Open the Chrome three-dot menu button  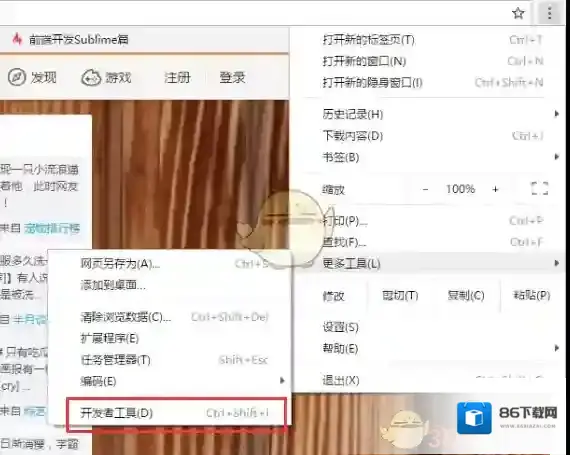point(549,13)
